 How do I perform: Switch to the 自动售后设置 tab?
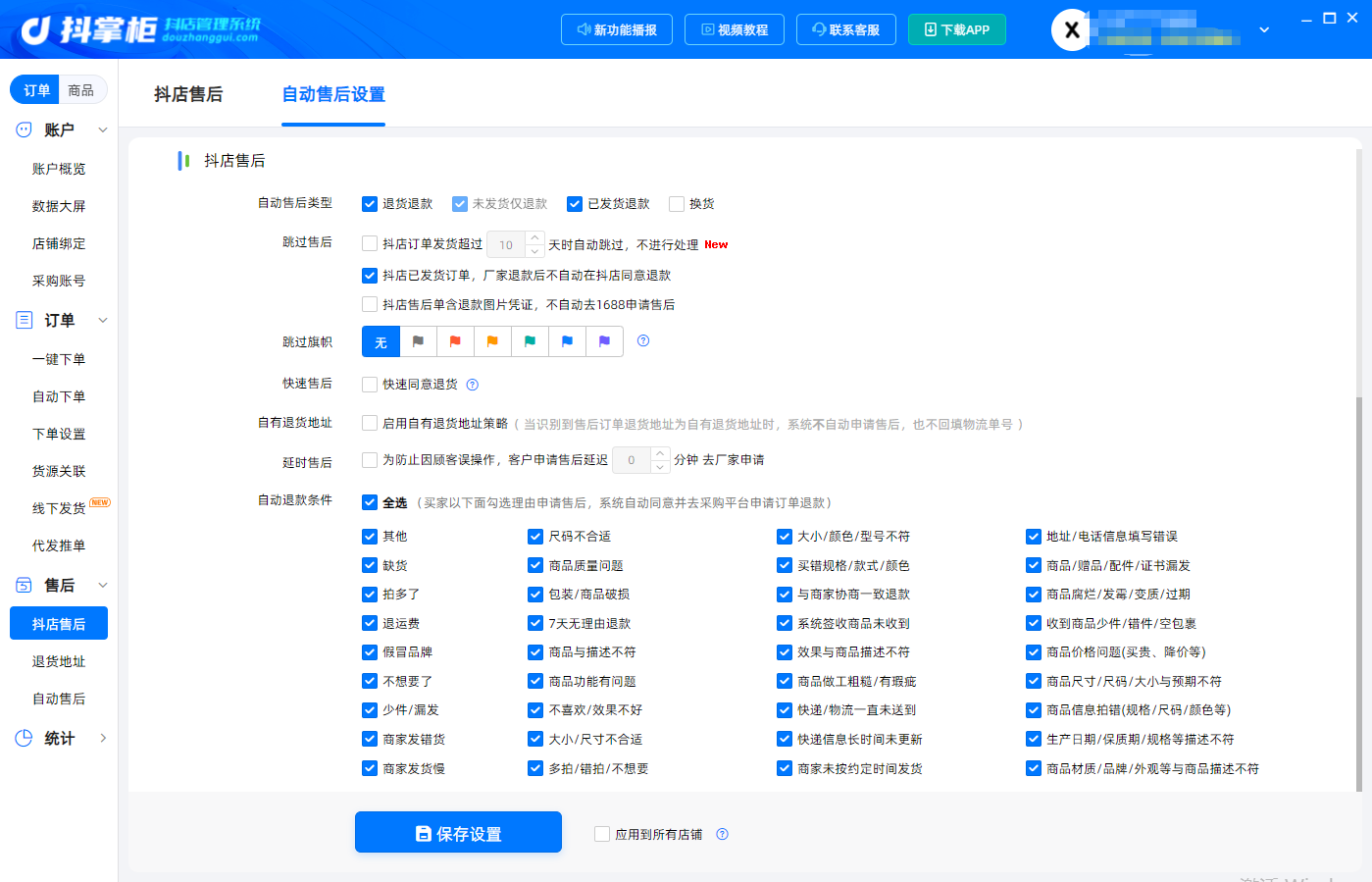tap(333, 94)
